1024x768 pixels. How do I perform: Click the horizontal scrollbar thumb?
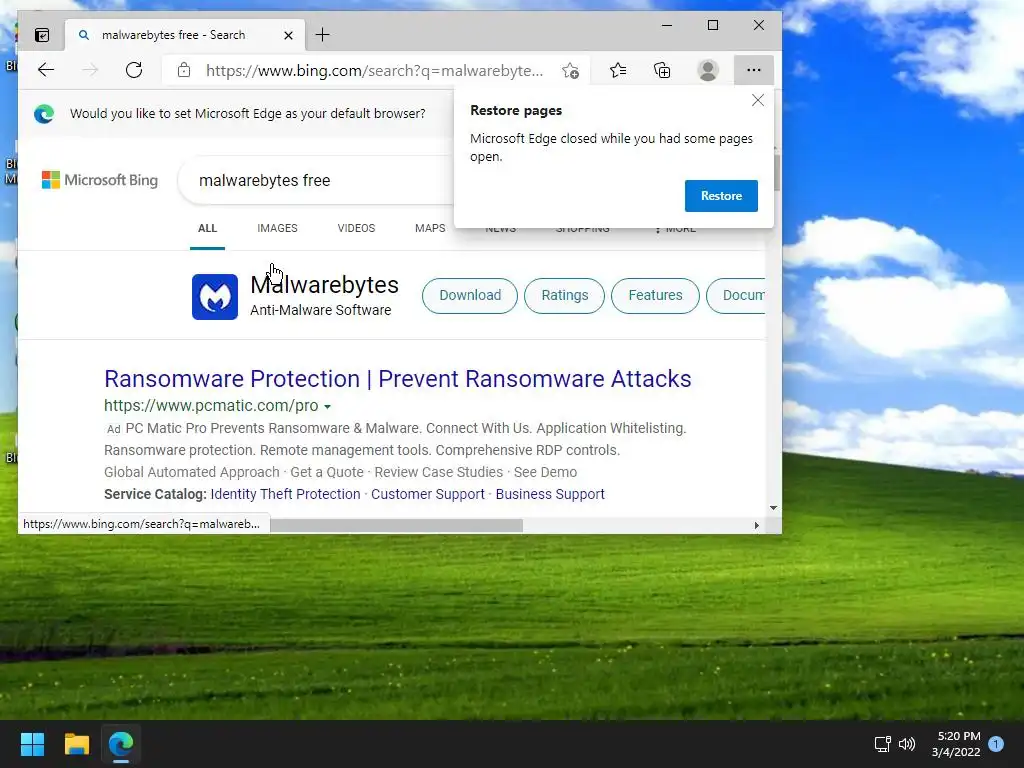(396, 525)
